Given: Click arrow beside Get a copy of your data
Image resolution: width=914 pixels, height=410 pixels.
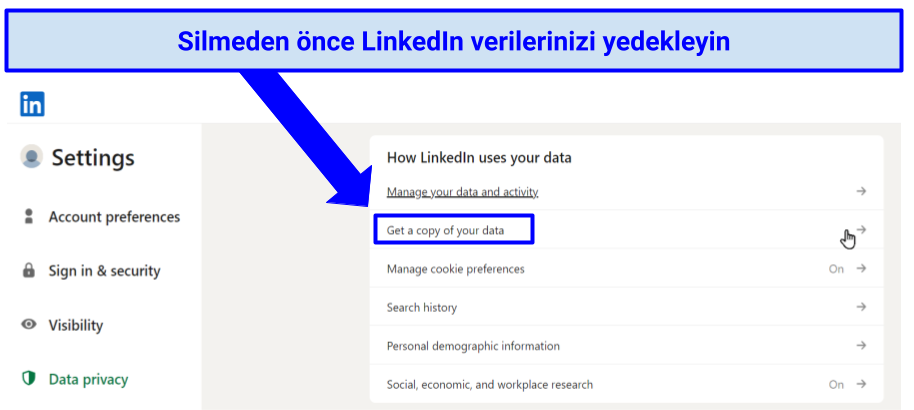Looking at the screenshot, I should 861,230.
